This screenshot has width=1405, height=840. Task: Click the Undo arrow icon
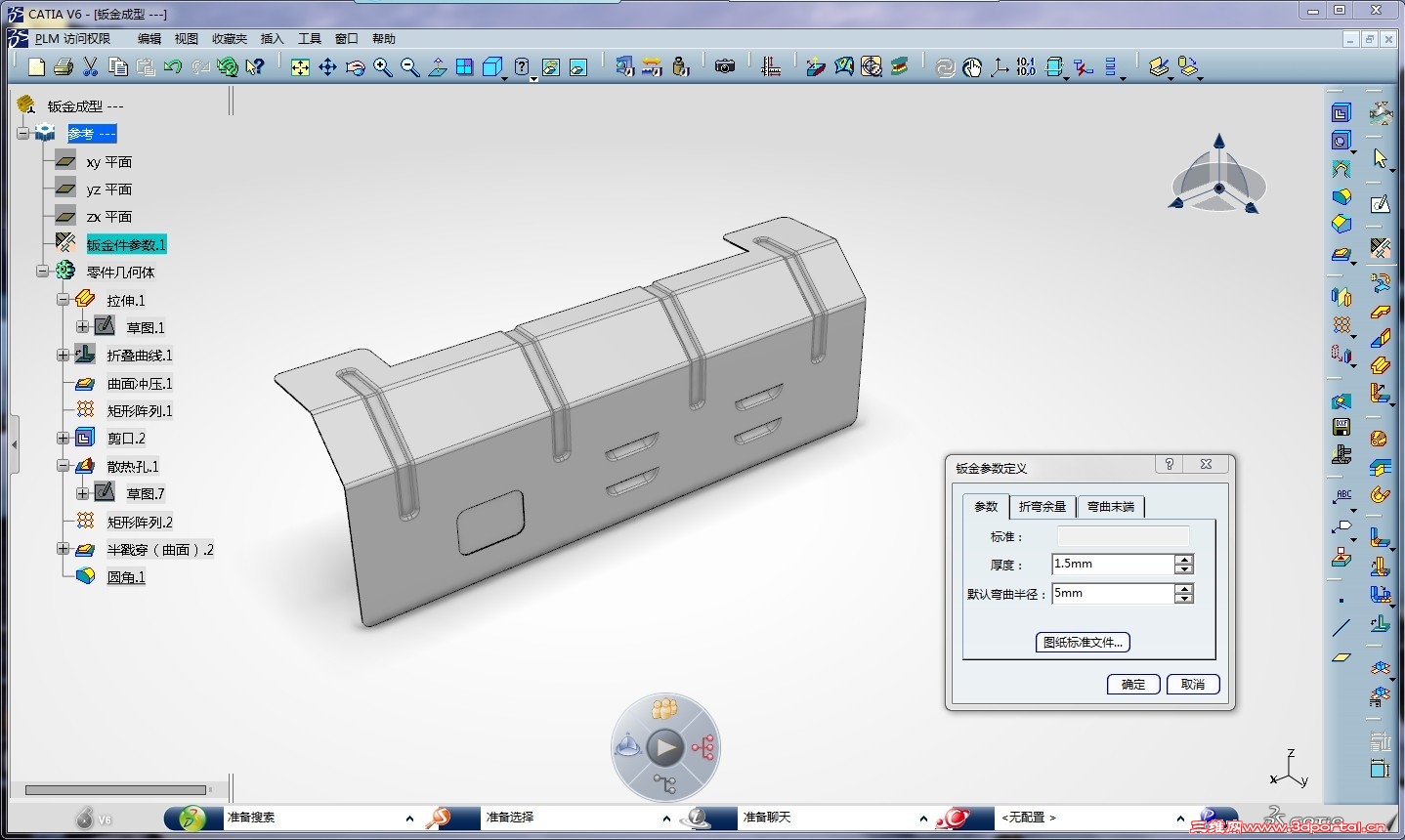point(173,67)
